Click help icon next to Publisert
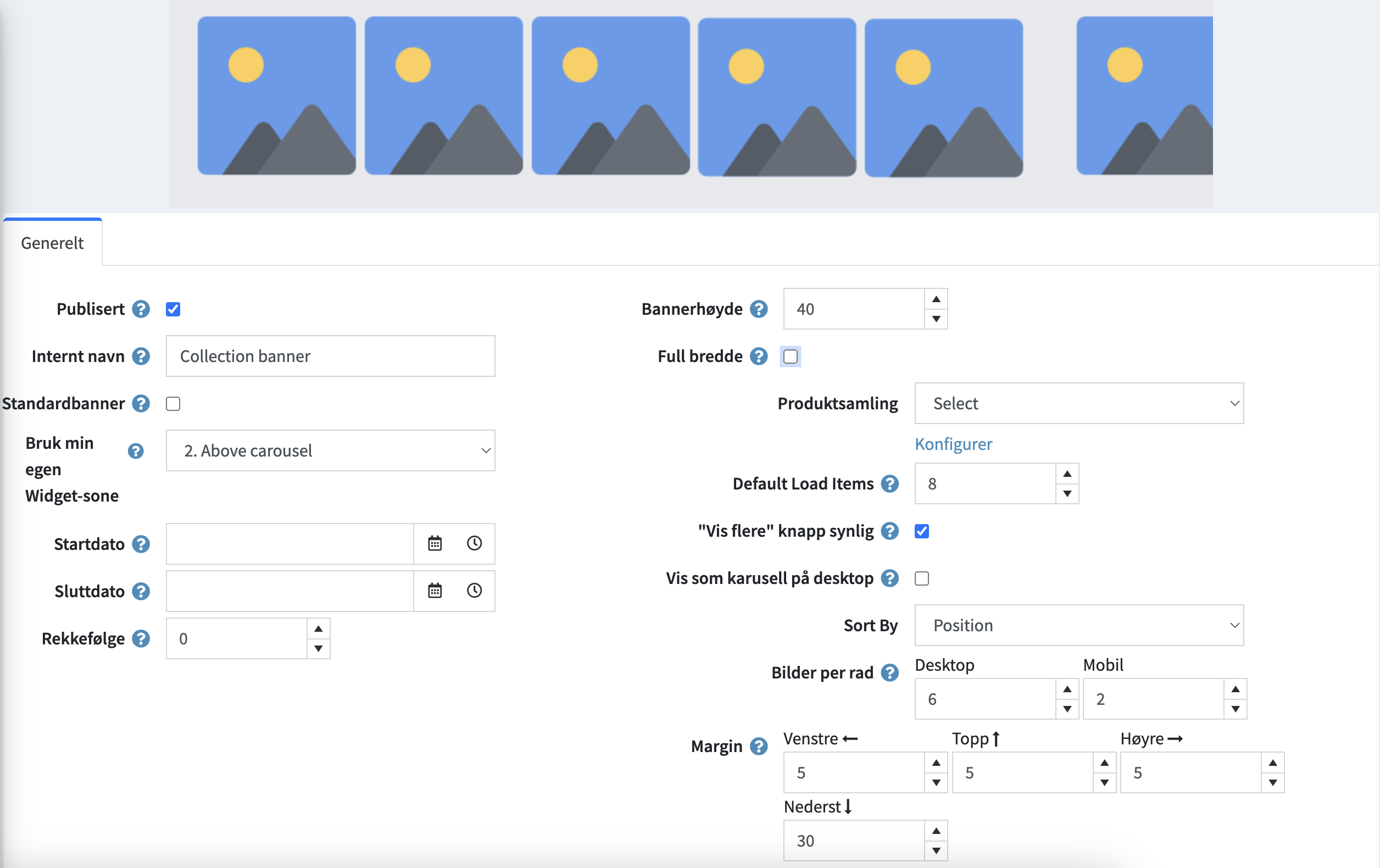 click(141, 309)
